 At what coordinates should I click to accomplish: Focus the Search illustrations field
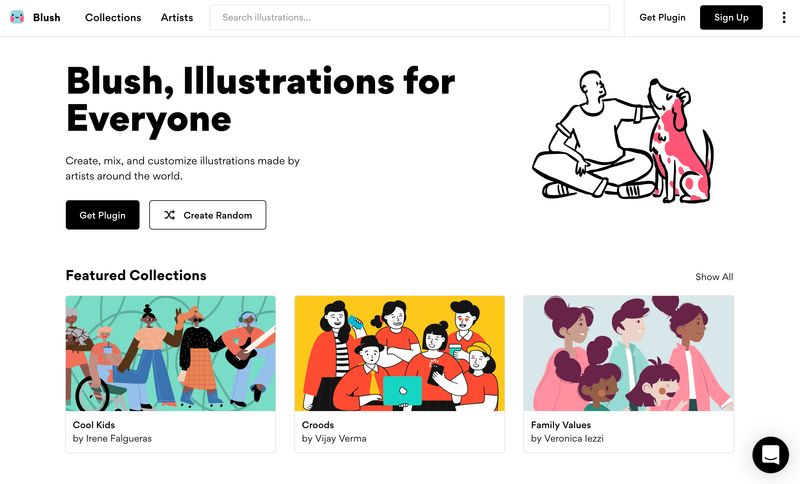(409, 17)
